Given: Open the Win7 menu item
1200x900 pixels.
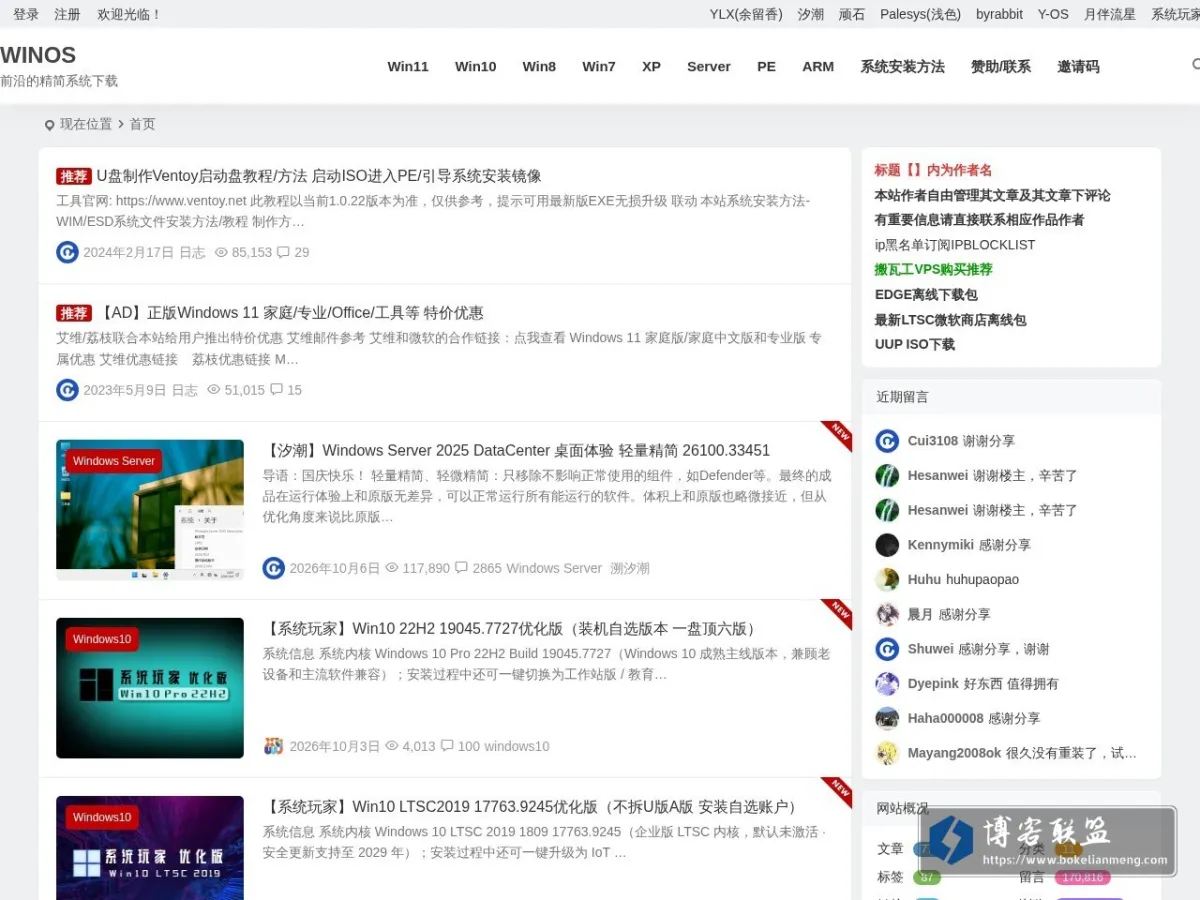Looking at the screenshot, I should (x=599, y=66).
